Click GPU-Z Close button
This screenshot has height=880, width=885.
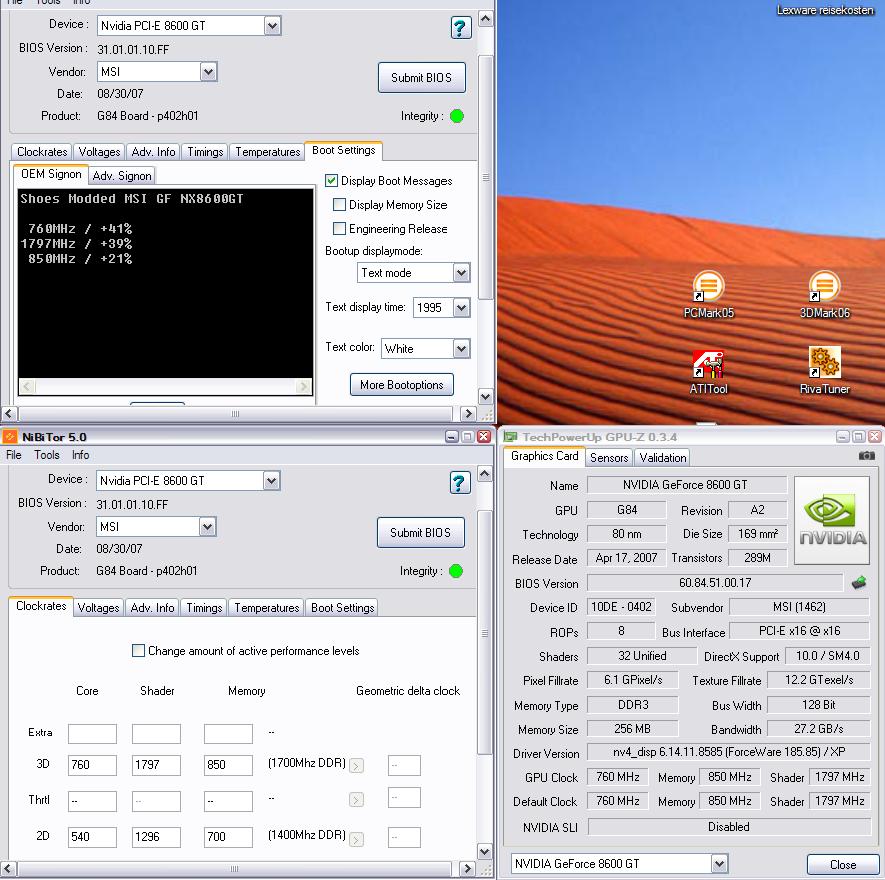tap(843, 864)
